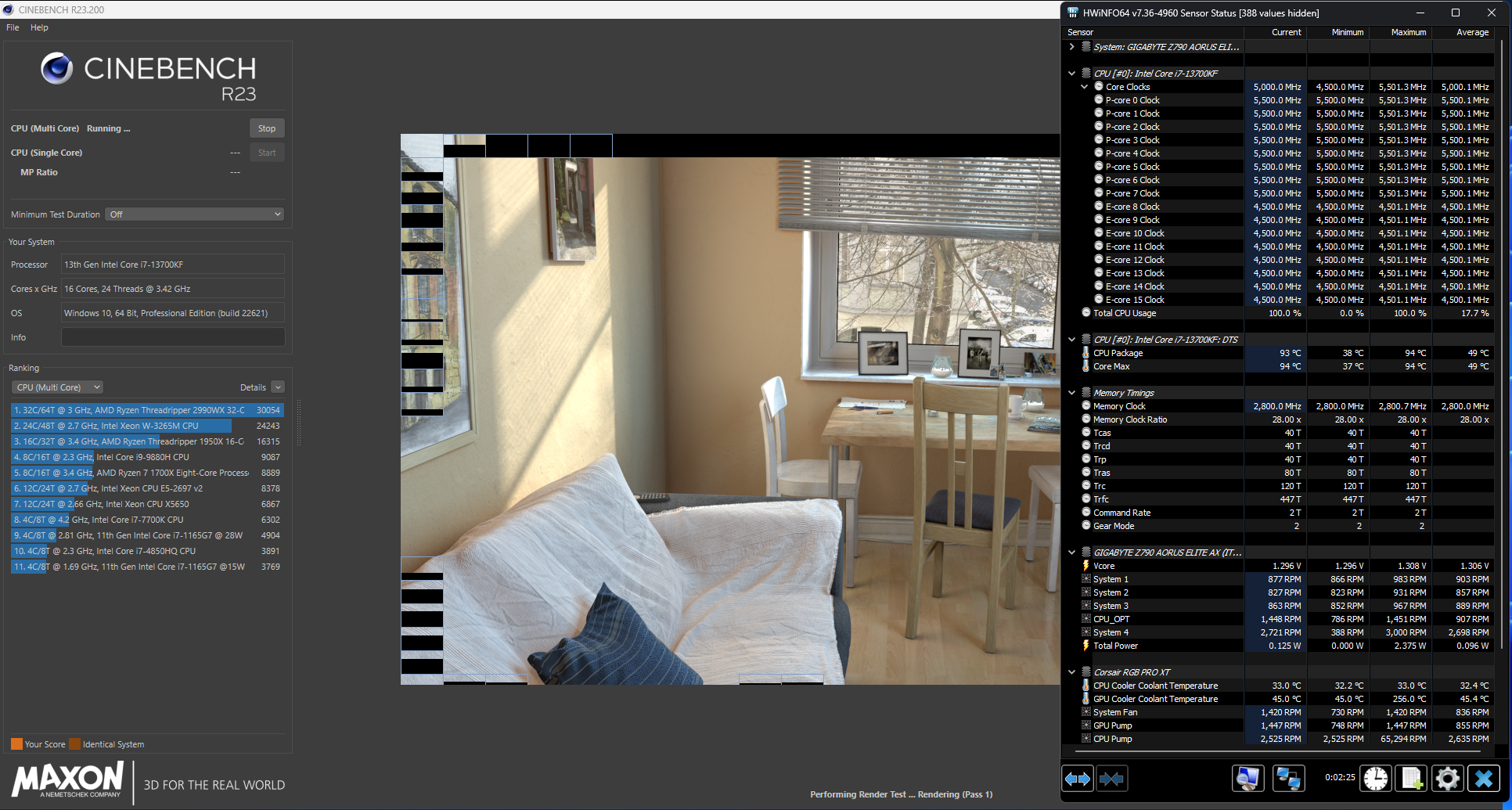Click the single-monitor icon in HWiNFO toolbar

click(1248, 779)
